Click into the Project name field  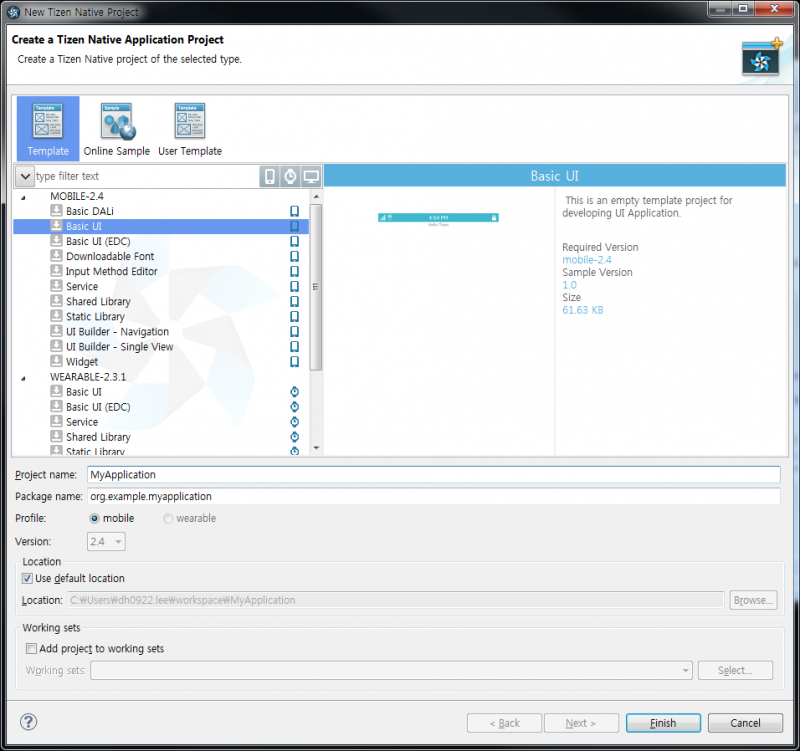432,475
